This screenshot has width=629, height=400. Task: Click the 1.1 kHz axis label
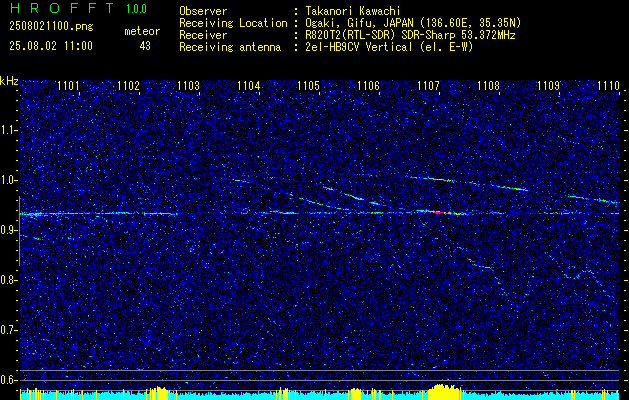(x=7, y=130)
